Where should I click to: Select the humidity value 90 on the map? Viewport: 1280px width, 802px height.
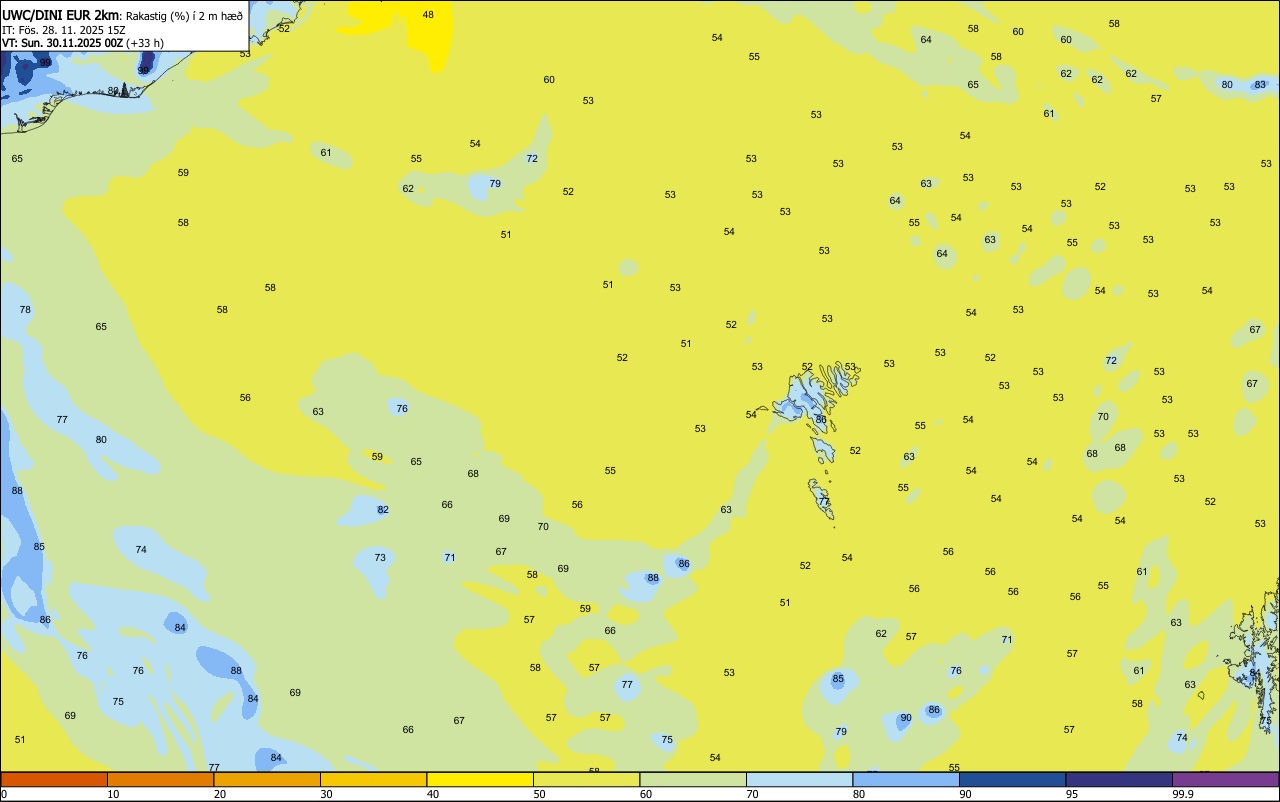[906, 718]
